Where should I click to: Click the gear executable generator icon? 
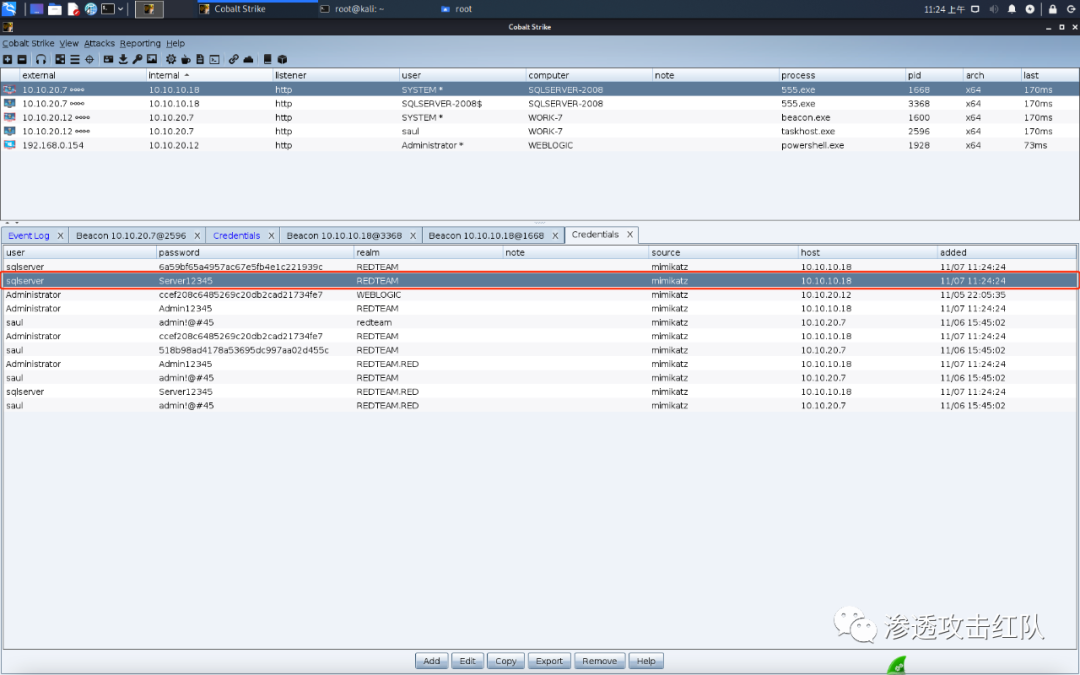[171, 59]
